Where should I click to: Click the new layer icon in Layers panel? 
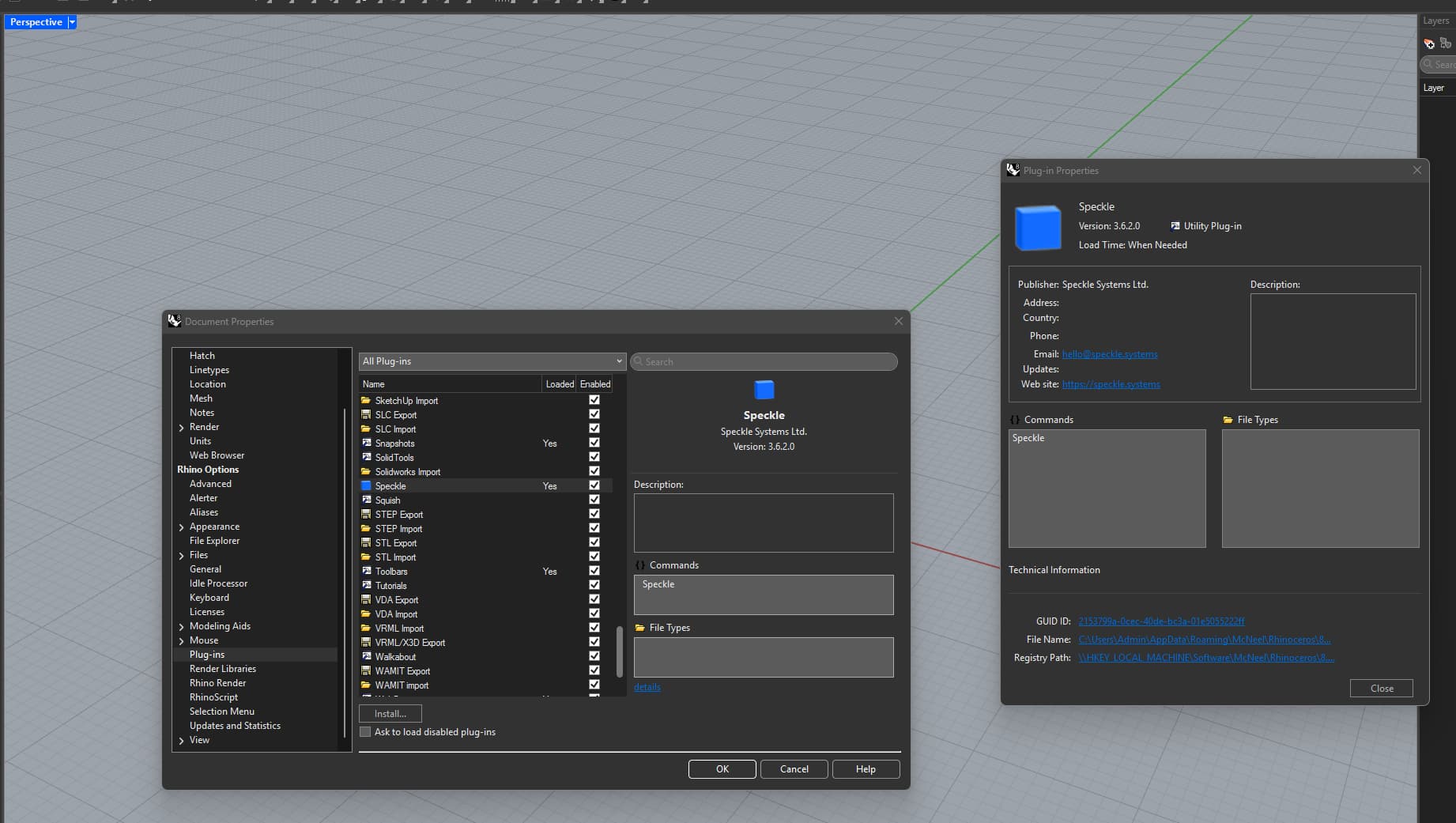(1429, 43)
